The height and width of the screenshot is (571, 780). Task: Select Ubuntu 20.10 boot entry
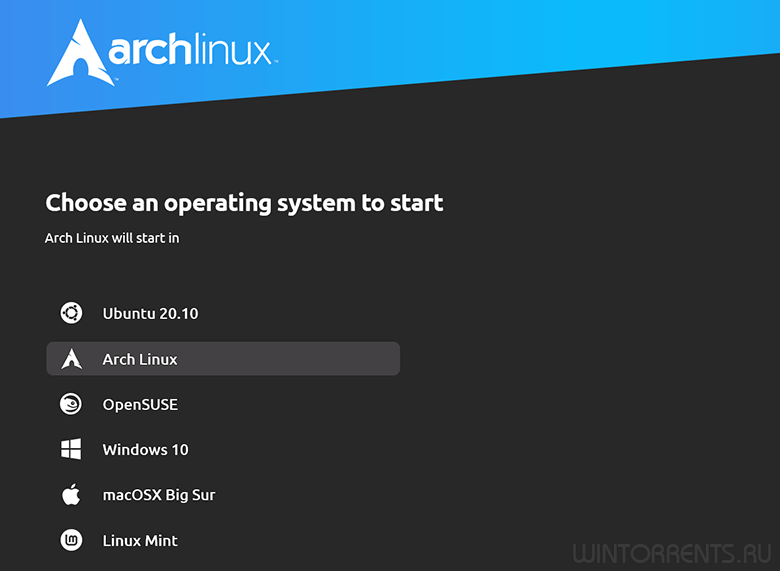pyautogui.click(x=150, y=313)
